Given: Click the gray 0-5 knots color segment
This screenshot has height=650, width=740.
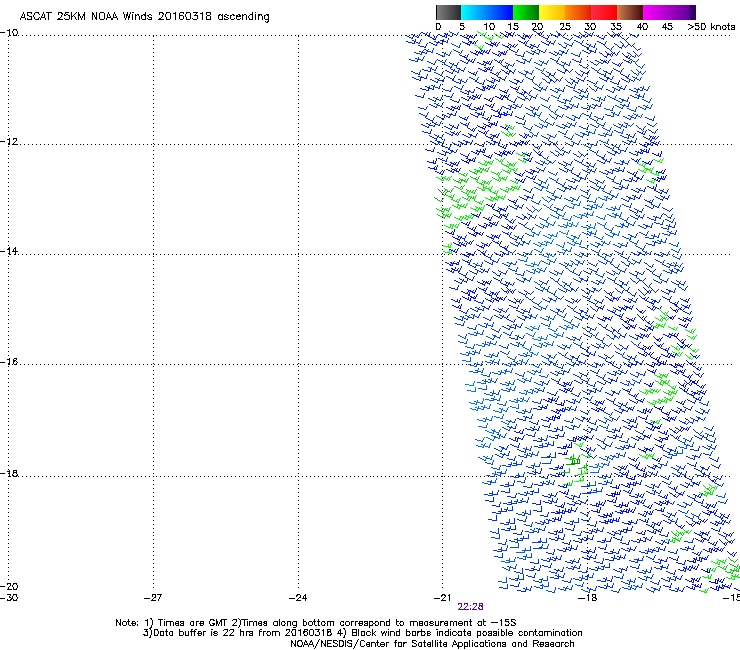Looking at the screenshot, I should pos(448,12).
